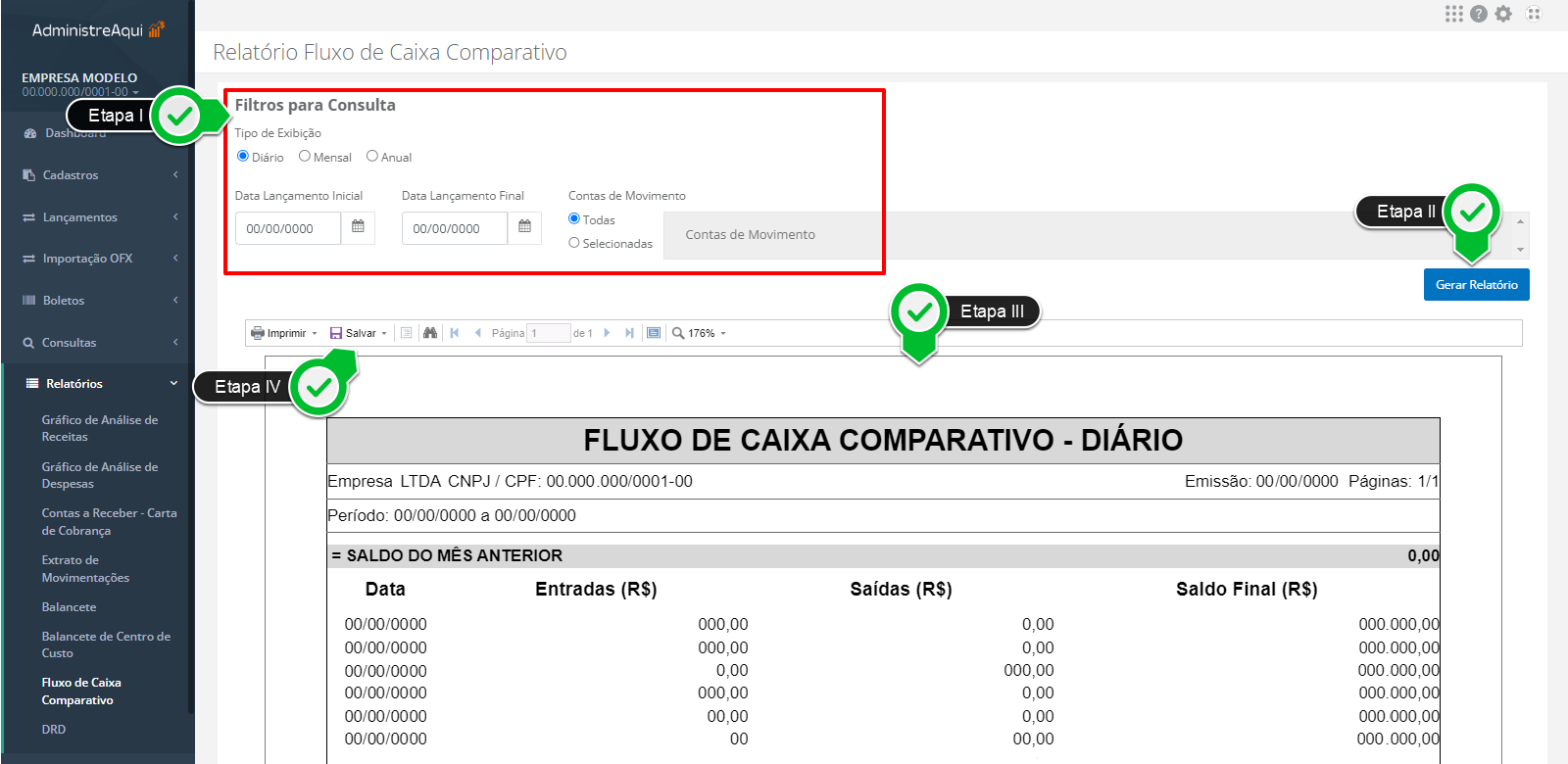Open the help question mark icon

click(x=1479, y=14)
